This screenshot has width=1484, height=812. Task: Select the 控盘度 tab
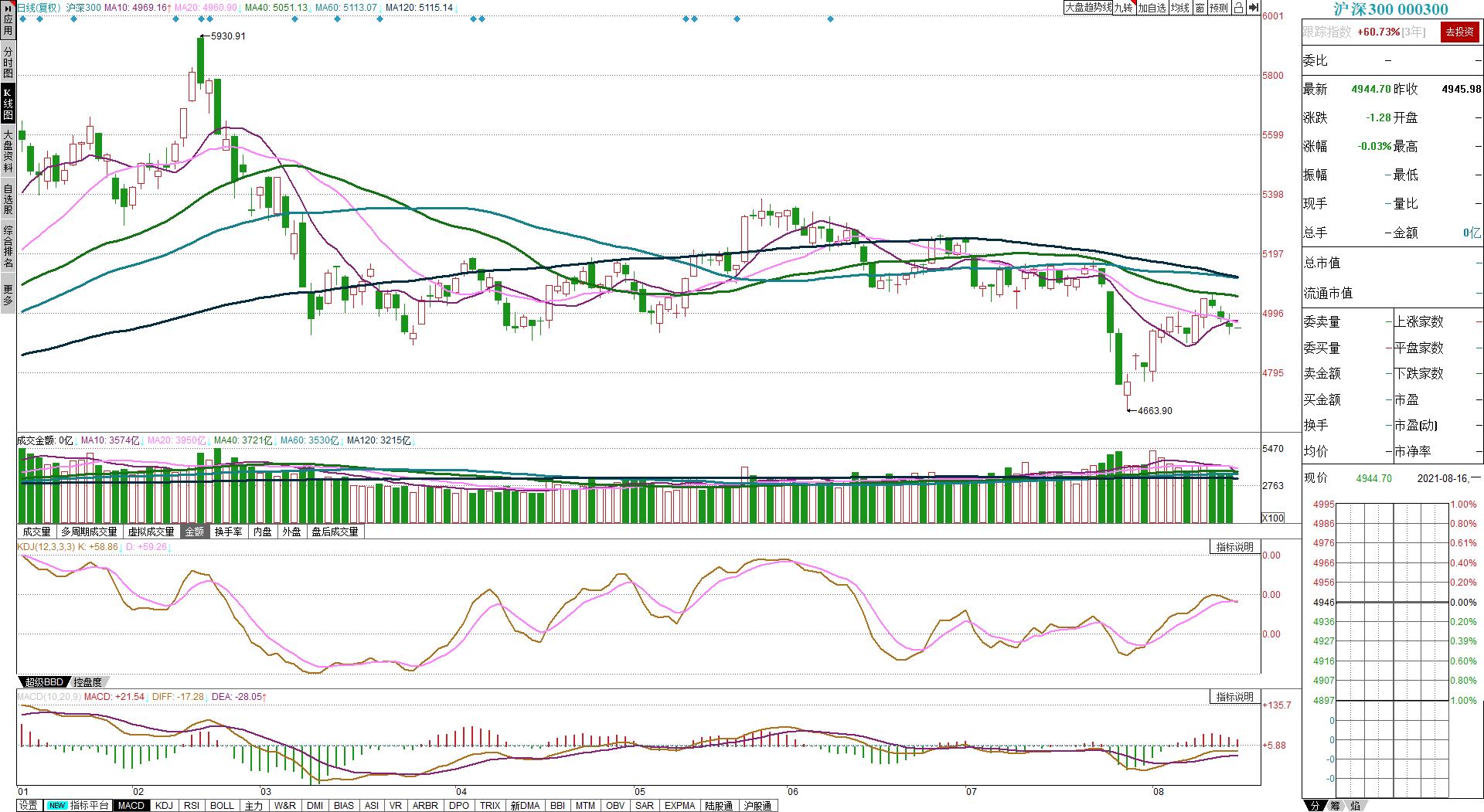[x=87, y=682]
